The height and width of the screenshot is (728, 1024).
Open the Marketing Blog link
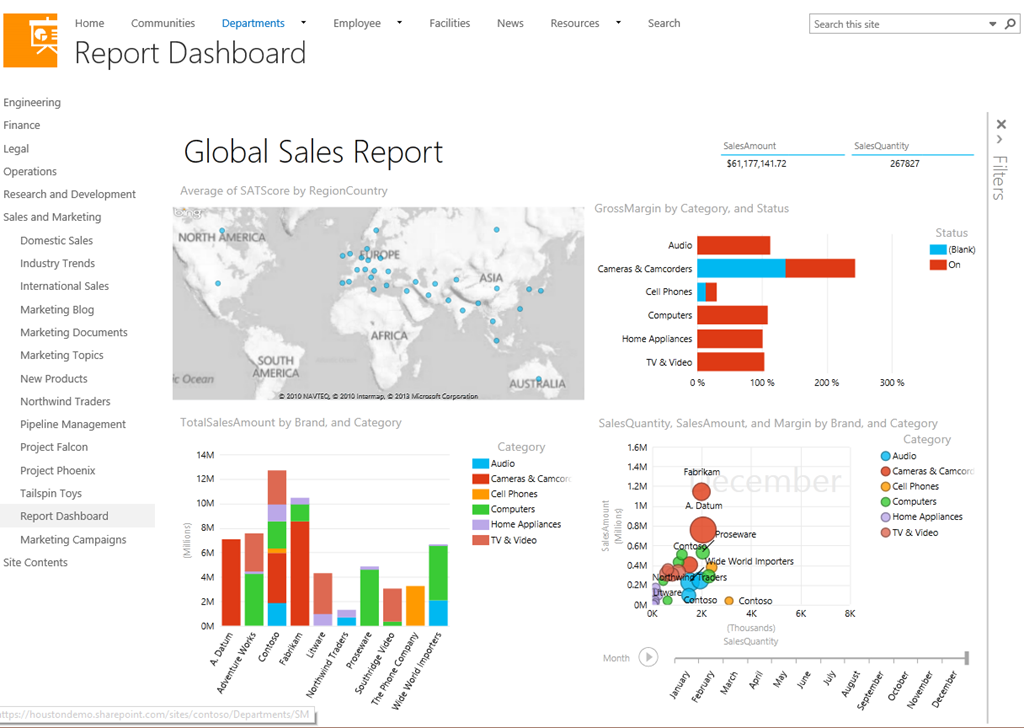click(57, 309)
